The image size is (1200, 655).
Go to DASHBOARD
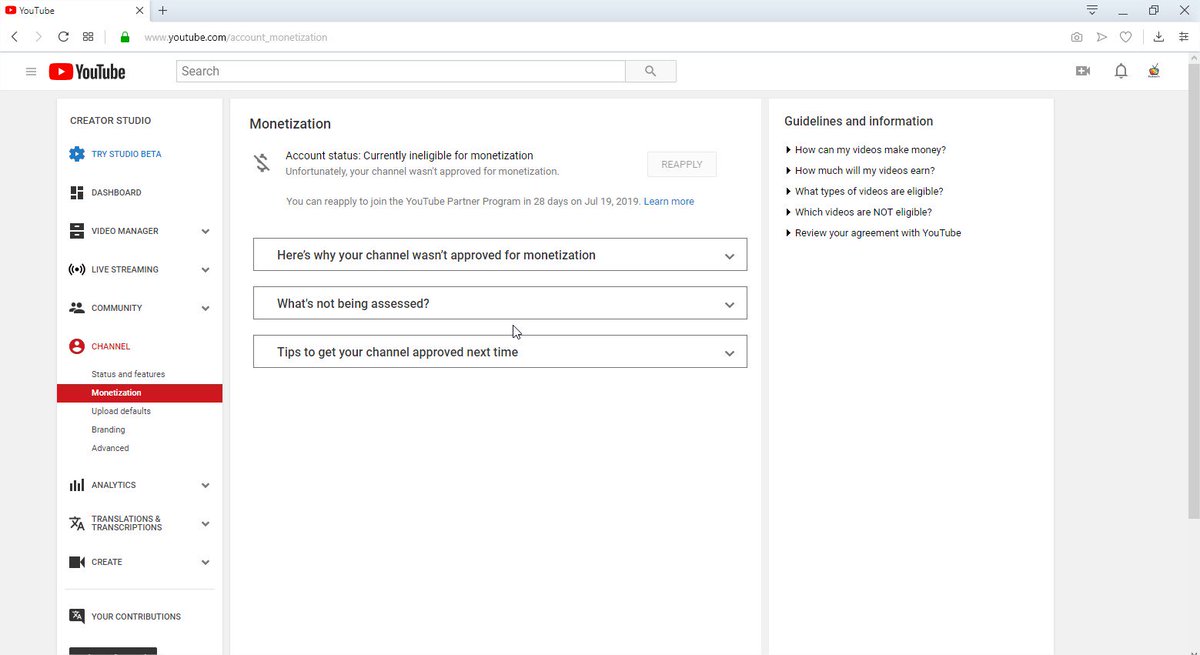116,192
